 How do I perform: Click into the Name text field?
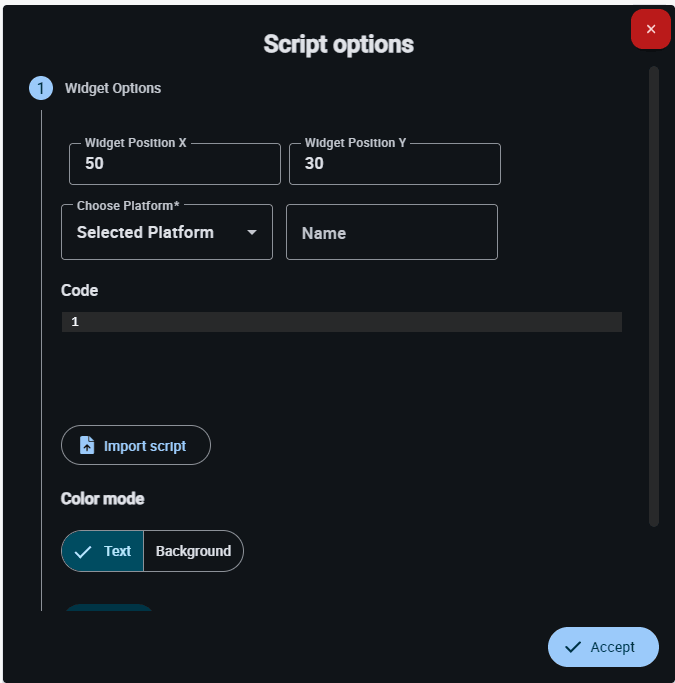(392, 232)
